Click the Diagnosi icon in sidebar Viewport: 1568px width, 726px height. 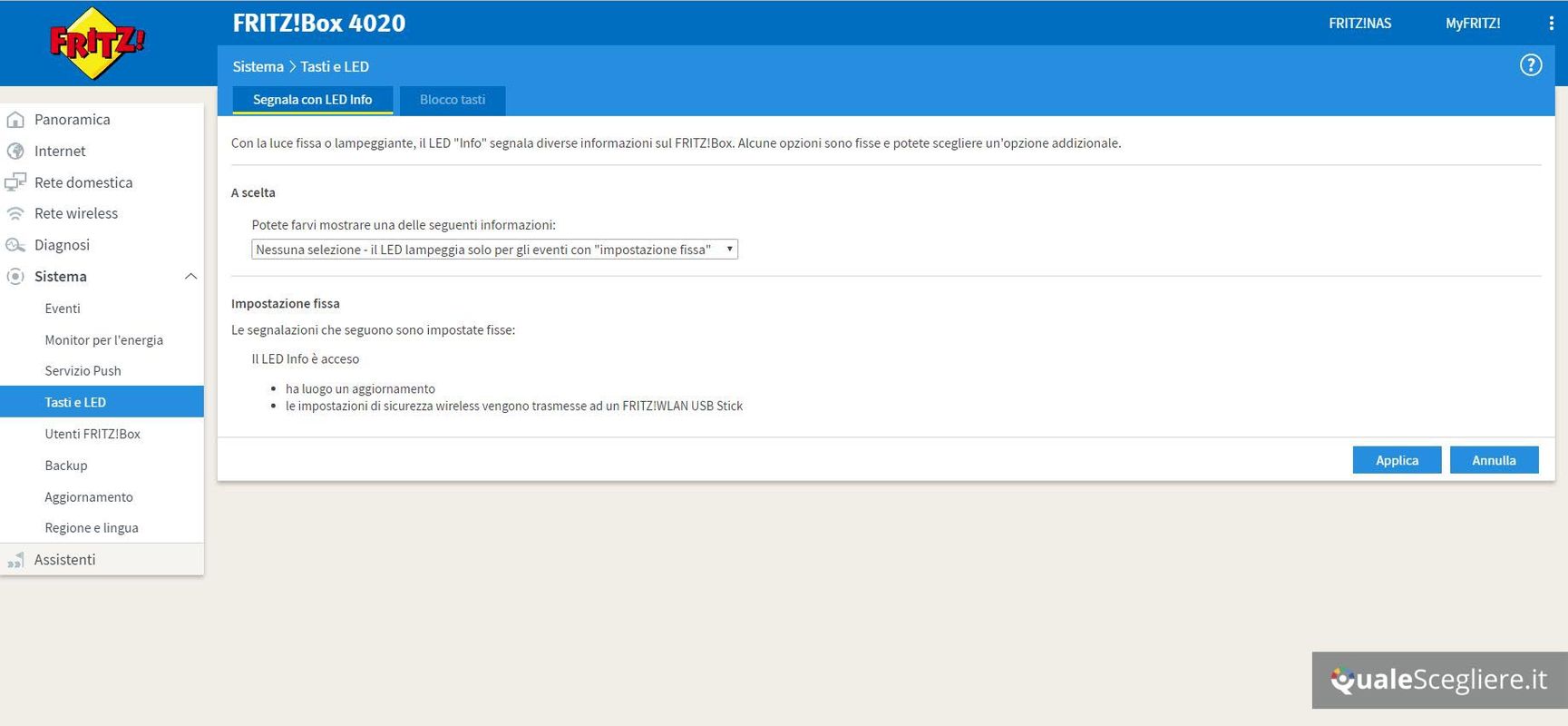tap(15, 245)
